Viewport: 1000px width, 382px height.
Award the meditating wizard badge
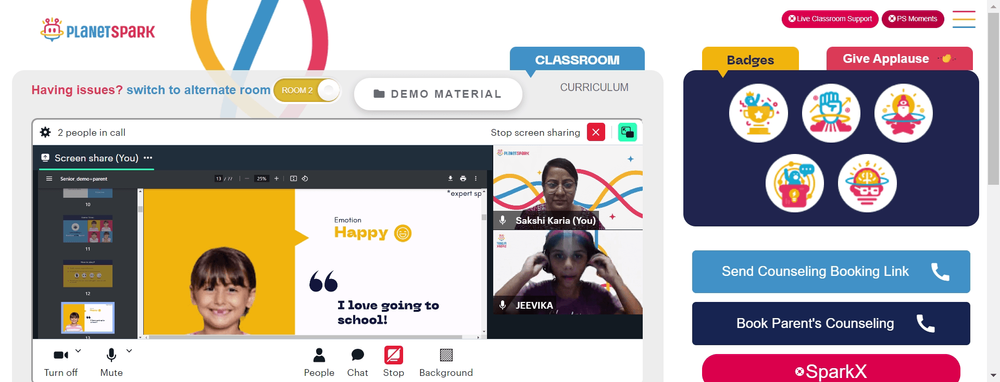tap(904, 114)
